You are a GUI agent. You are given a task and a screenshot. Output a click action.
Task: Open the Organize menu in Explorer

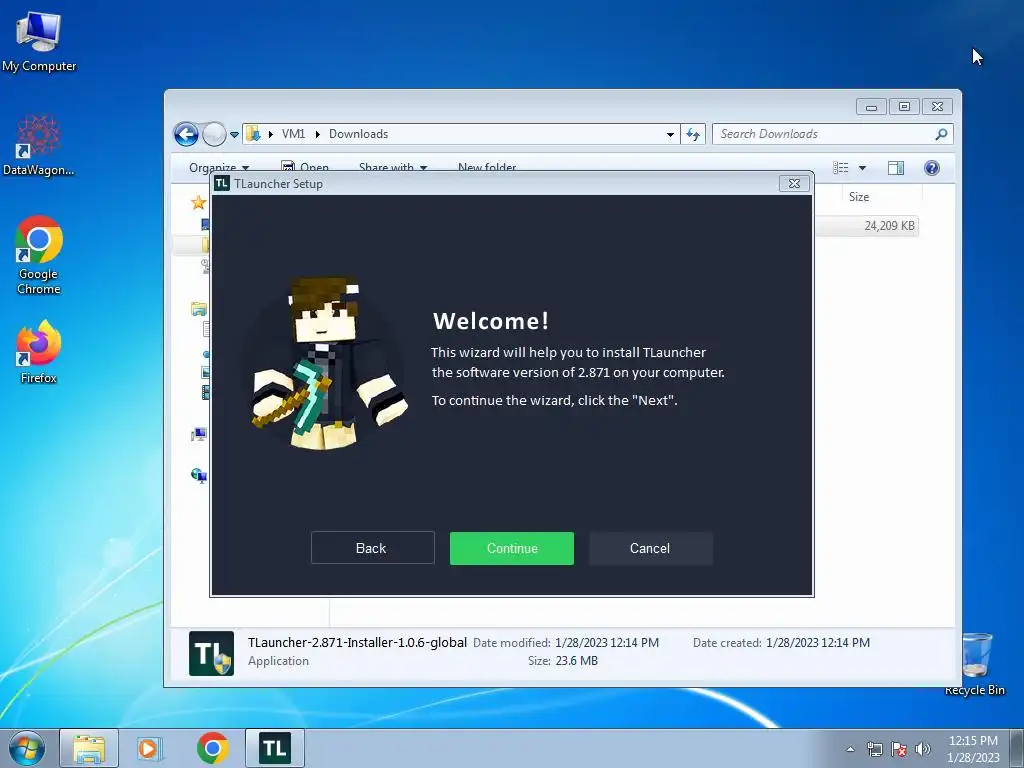tap(219, 168)
